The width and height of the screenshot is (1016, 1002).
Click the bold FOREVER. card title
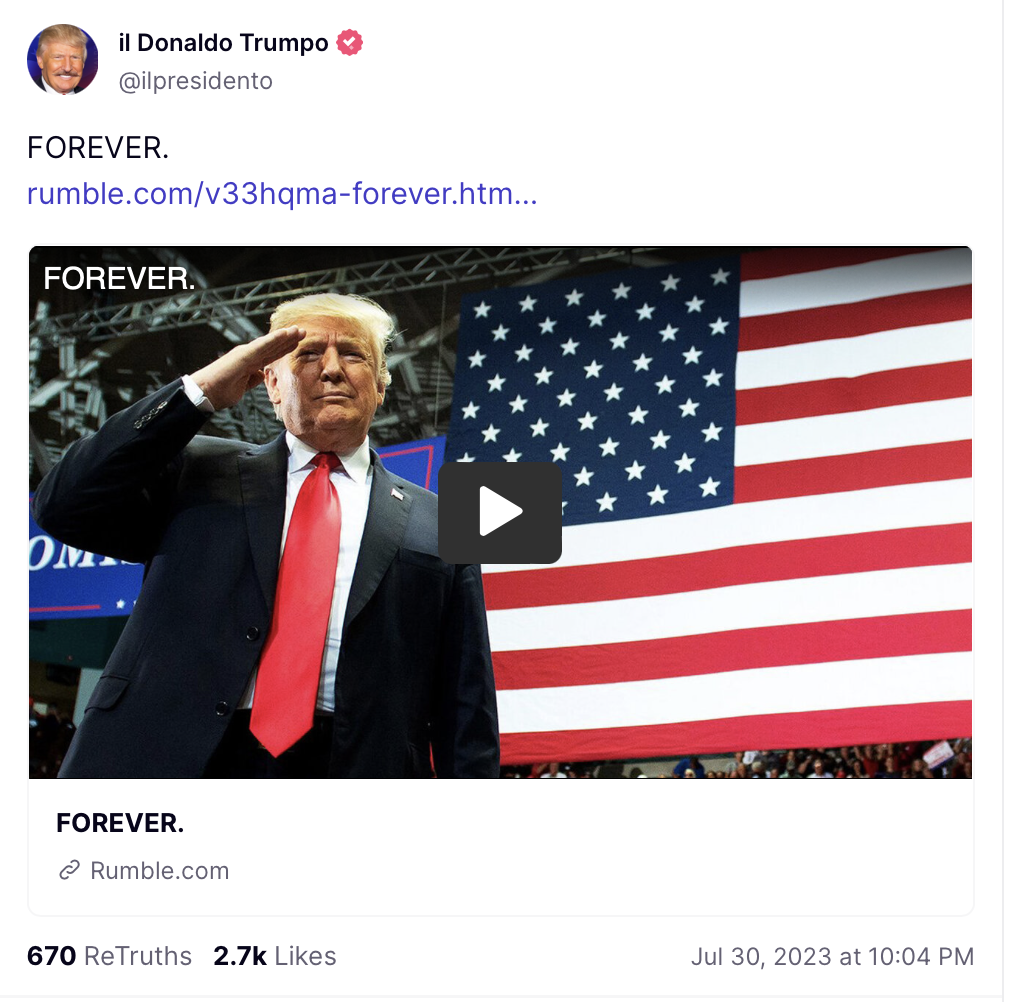click(120, 822)
